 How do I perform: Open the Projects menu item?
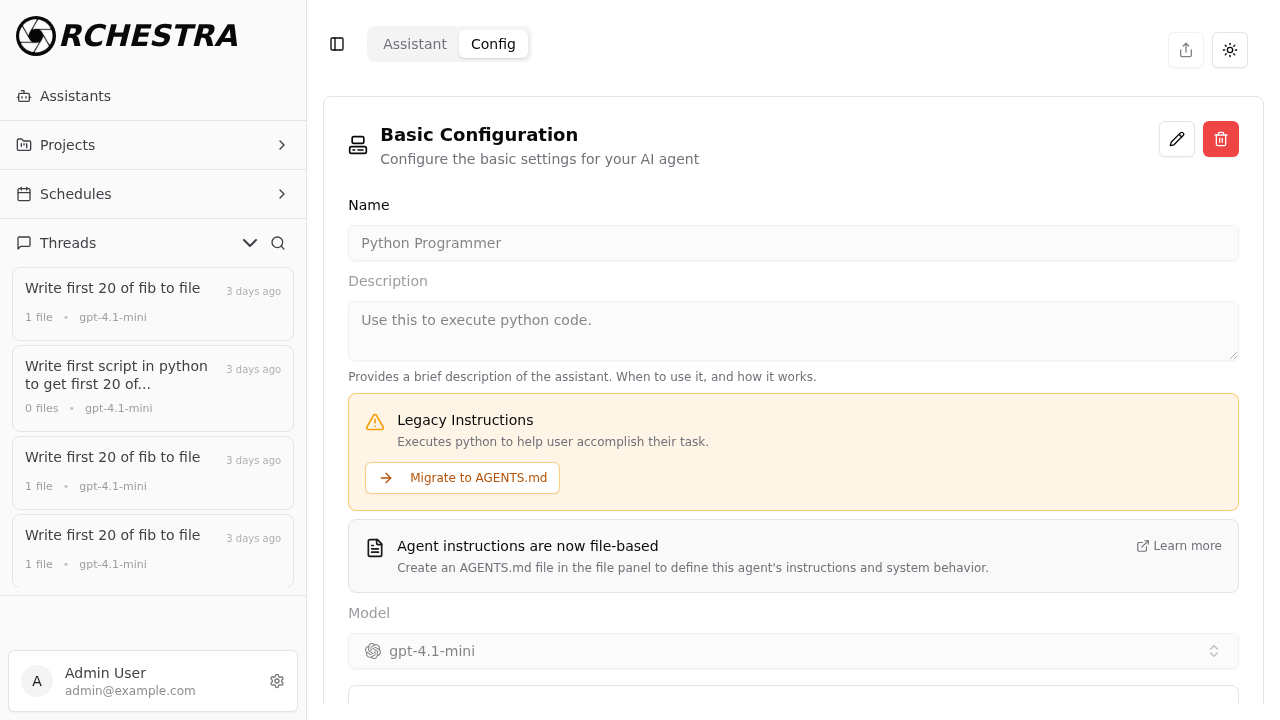point(153,145)
